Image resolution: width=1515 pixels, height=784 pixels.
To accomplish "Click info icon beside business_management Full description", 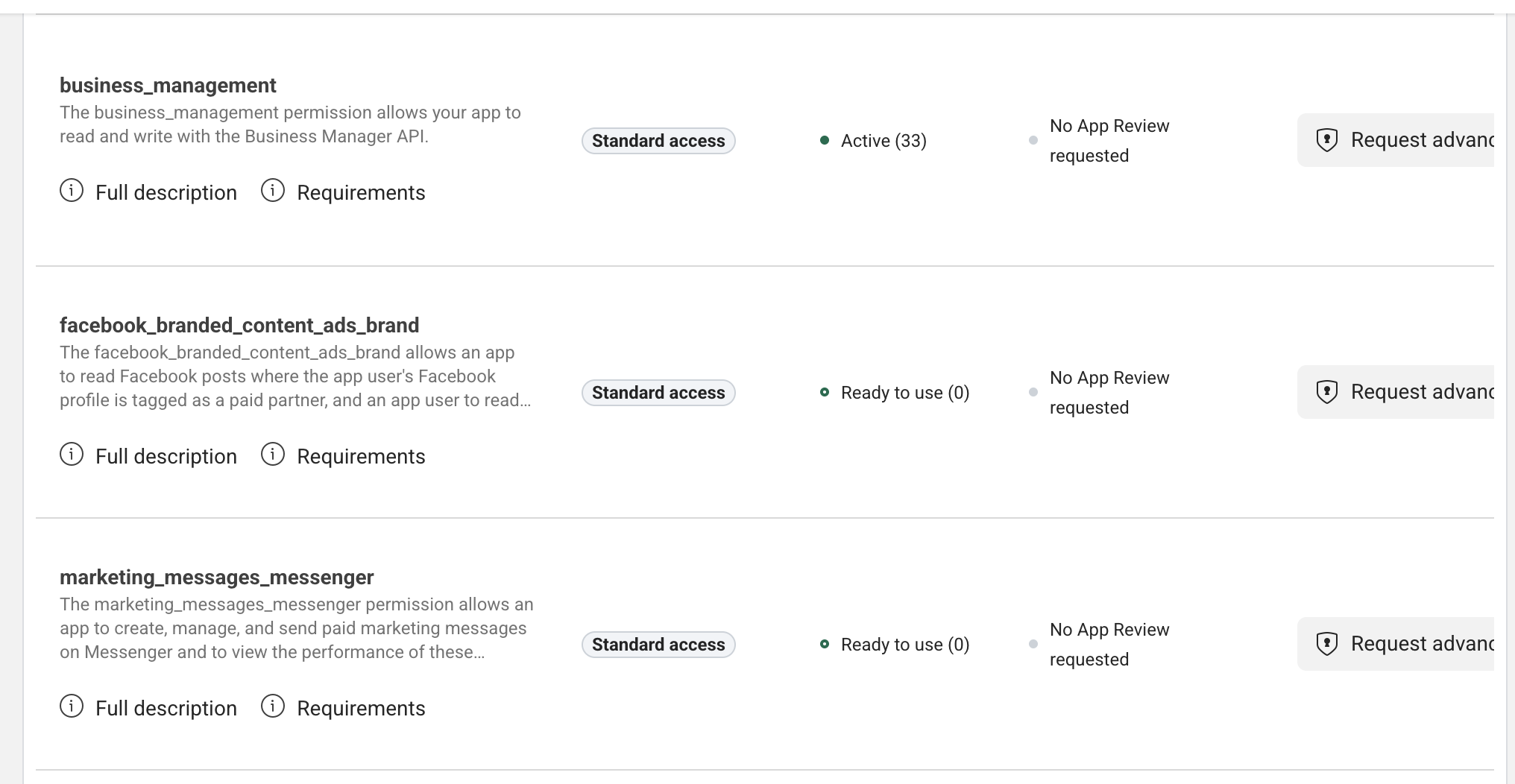I will [x=72, y=191].
